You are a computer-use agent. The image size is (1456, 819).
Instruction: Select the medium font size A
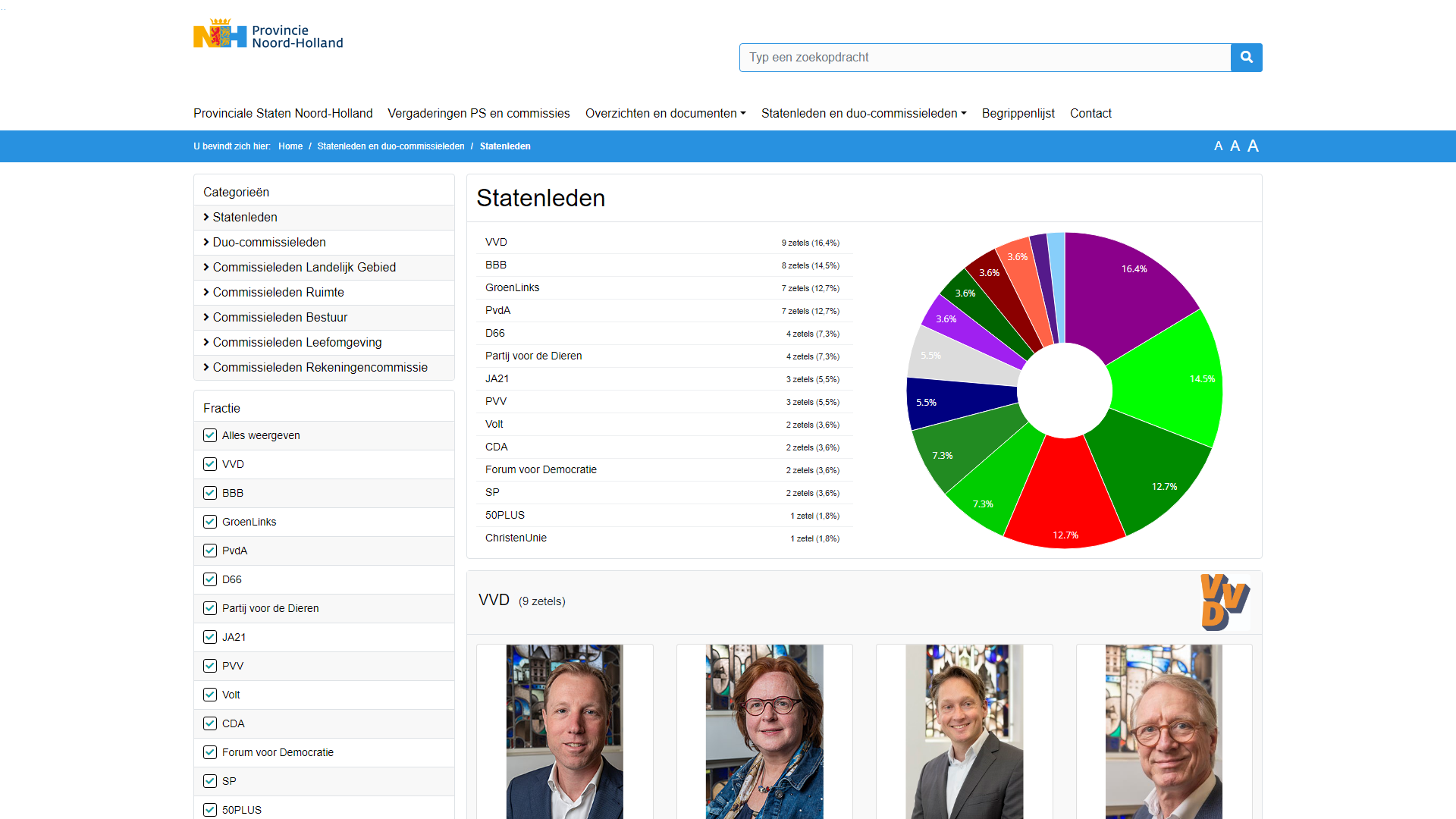pos(1235,146)
